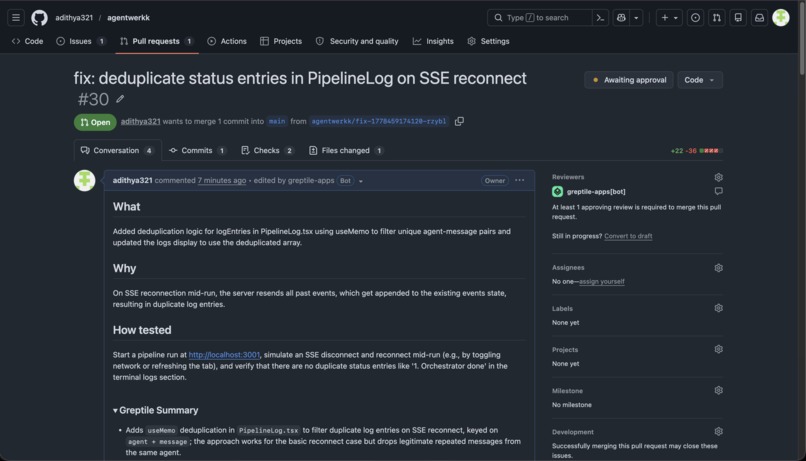The image size is (806, 461).
Task: Open adithya321 name in comment header
Action: pyautogui.click(x=133, y=180)
